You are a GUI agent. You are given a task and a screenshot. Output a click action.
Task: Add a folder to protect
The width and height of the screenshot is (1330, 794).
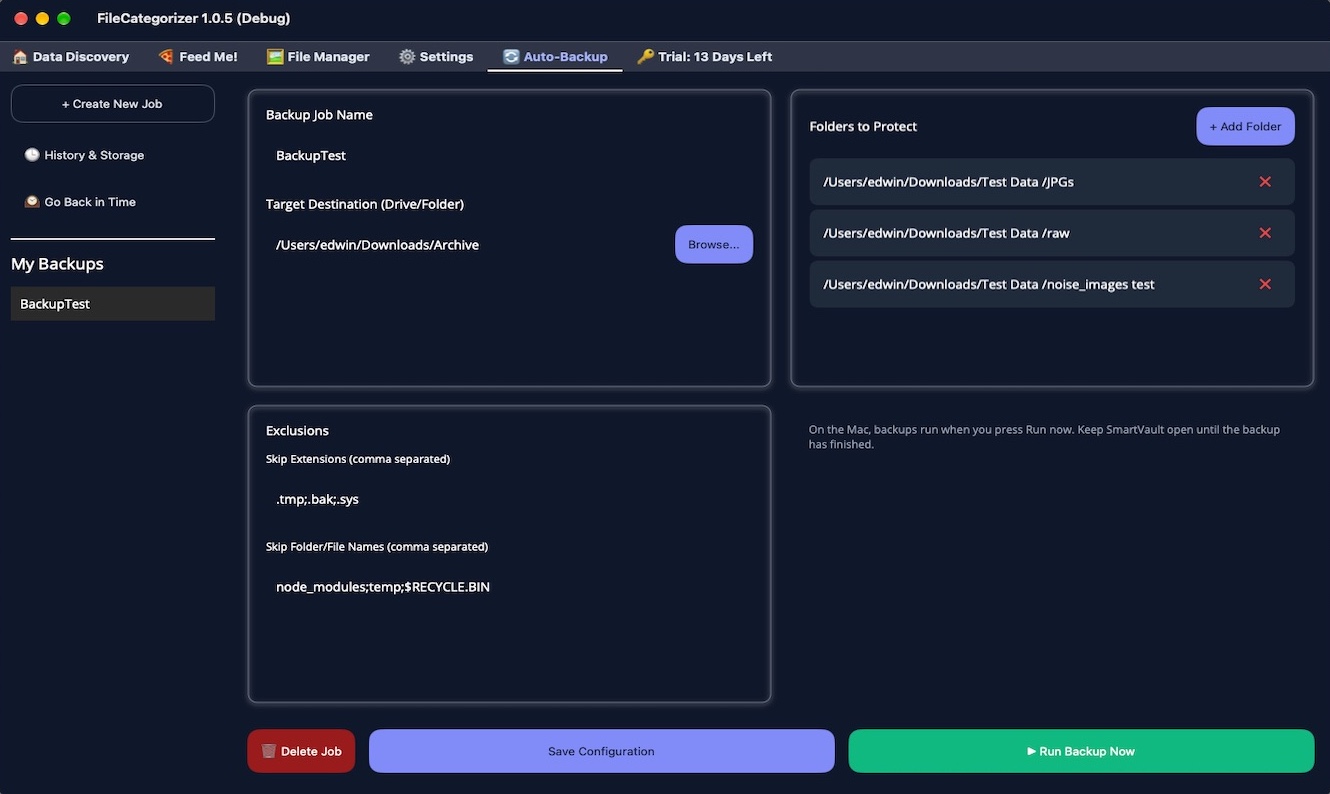[x=1246, y=127]
